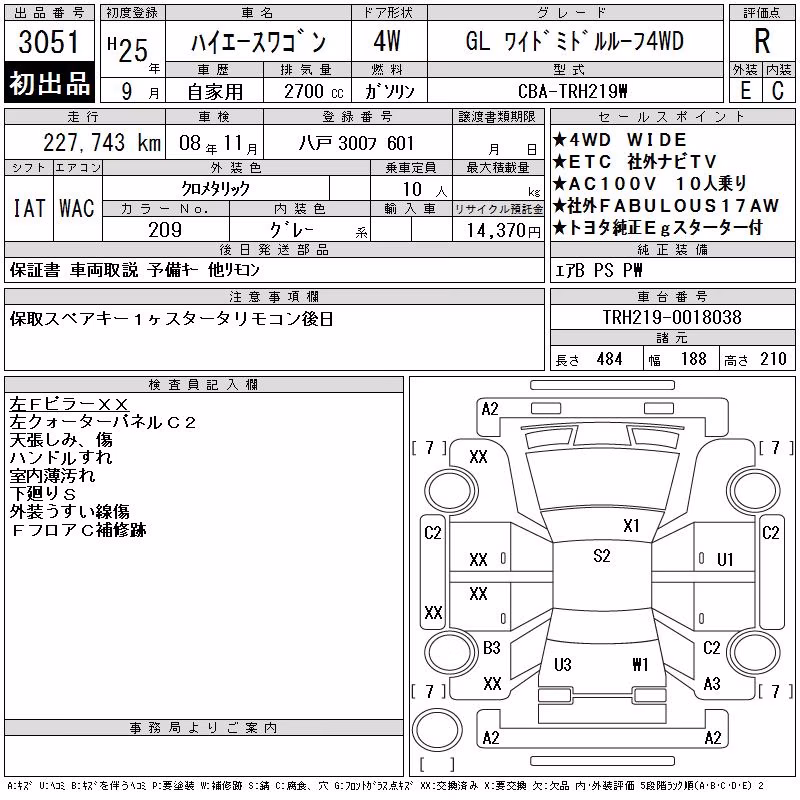Click the "S2" mark on the diagram roof
The width and height of the screenshot is (800, 800).
pos(602,556)
